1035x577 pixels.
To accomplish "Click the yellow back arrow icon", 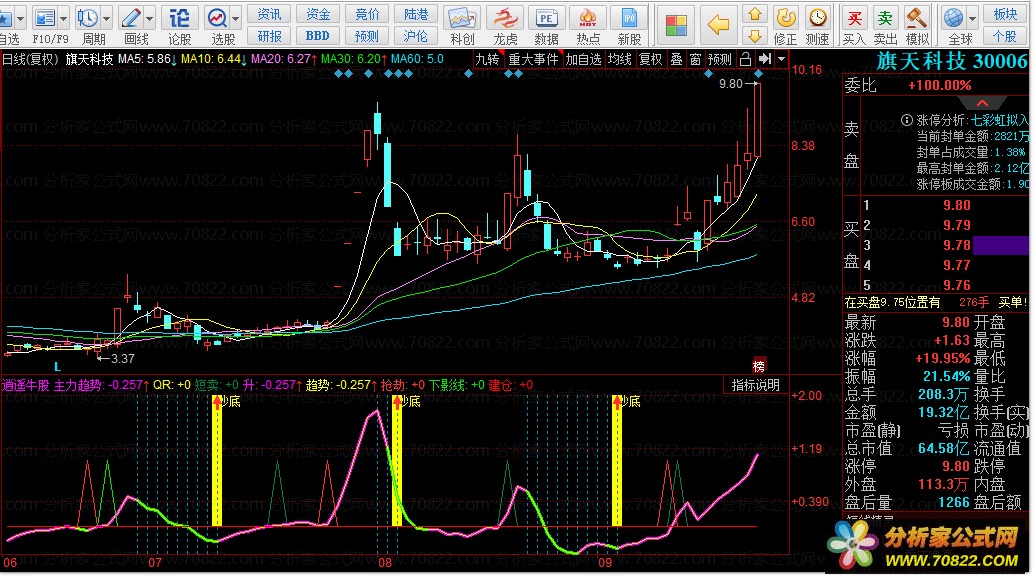I will point(718,25).
